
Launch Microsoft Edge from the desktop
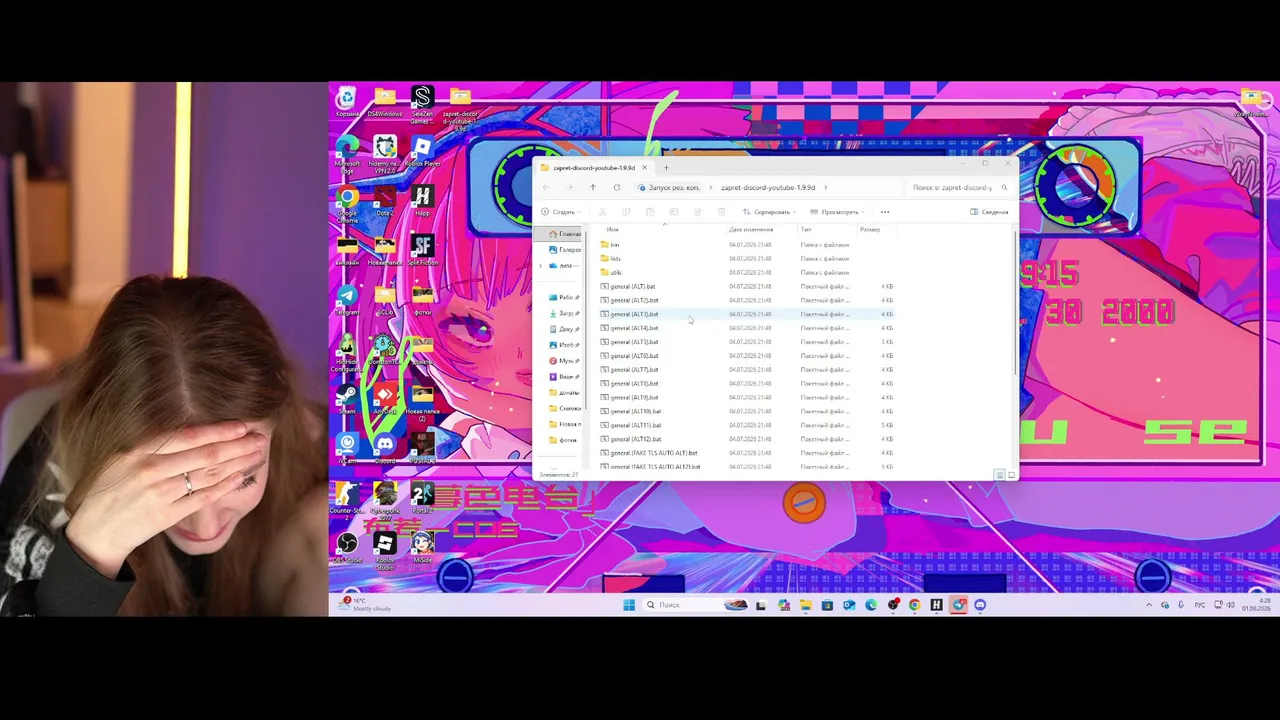[x=347, y=153]
